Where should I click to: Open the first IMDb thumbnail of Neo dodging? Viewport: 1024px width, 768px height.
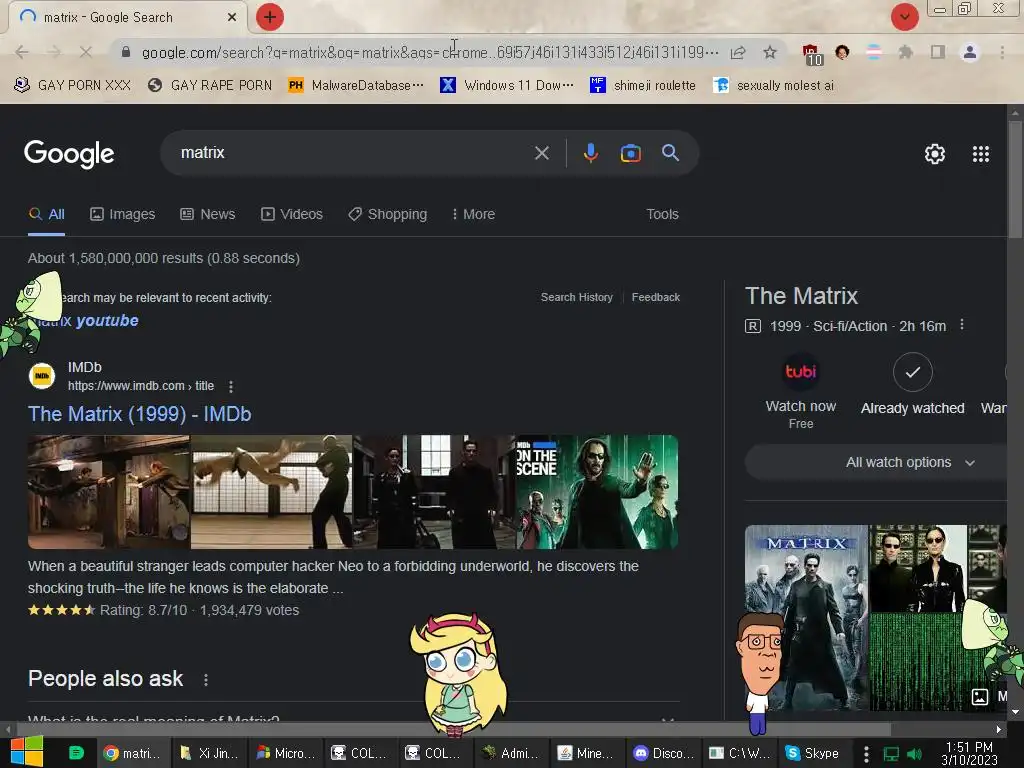pyautogui.click(x=109, y=492)
